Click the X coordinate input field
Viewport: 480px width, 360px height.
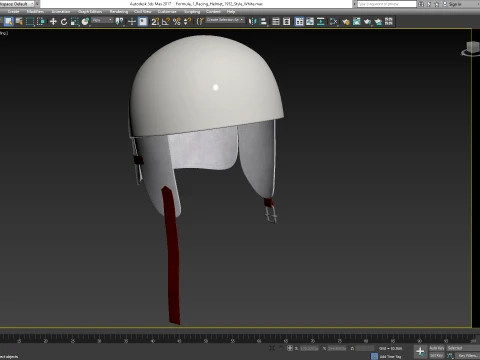(309, 348)
